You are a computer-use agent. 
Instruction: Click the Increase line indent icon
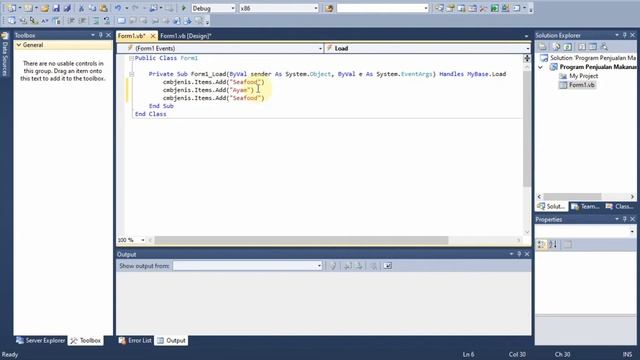coord(82,20)
